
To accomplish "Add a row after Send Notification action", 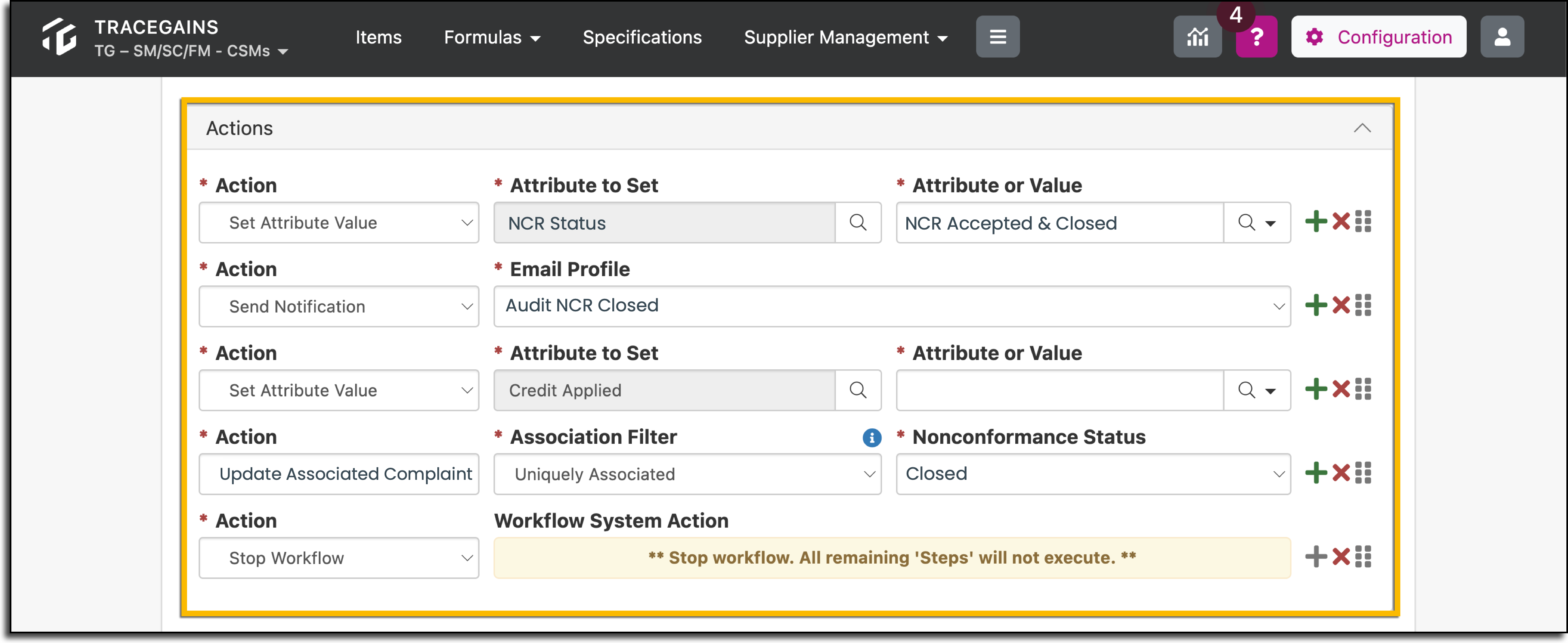I will click(1316, 306).
